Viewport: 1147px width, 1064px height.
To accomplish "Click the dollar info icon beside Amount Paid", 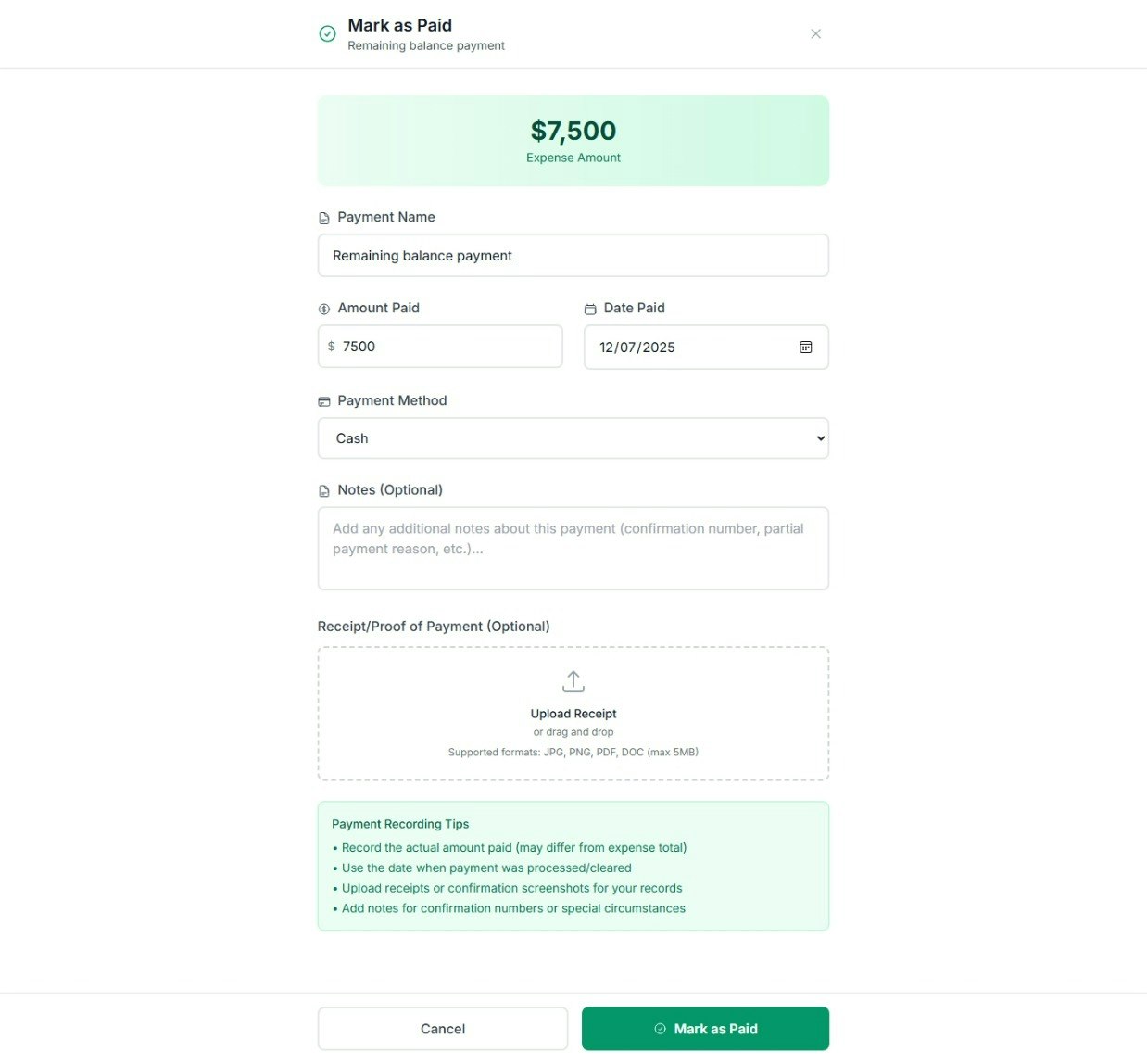I will 323,308.
